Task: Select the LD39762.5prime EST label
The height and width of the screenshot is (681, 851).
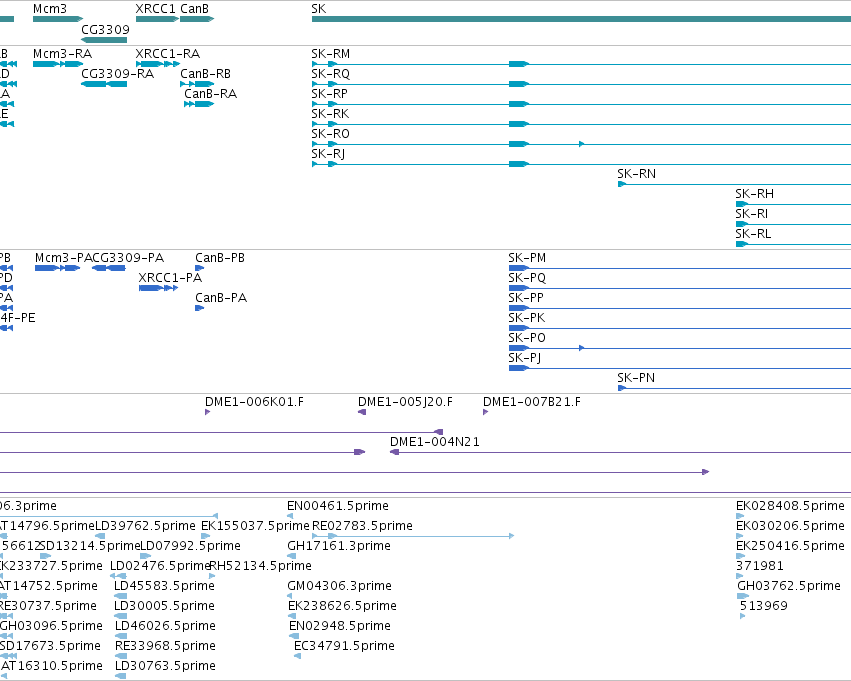Action: pos(145,526)
